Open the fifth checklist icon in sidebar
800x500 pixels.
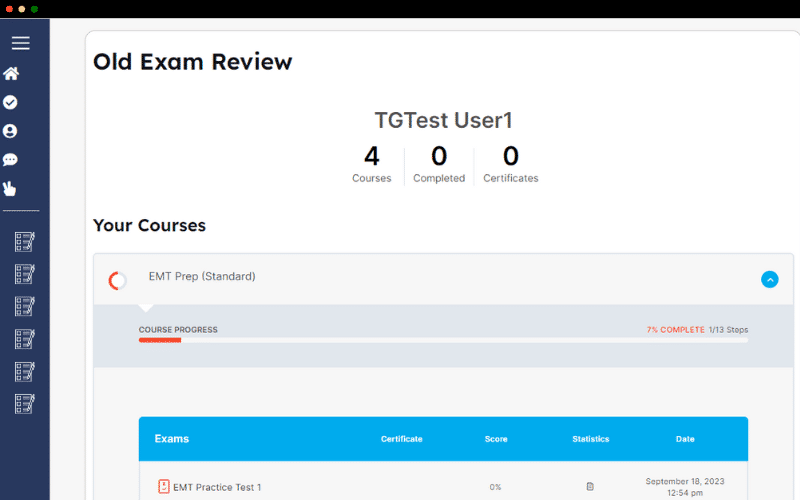coord(24,371)
